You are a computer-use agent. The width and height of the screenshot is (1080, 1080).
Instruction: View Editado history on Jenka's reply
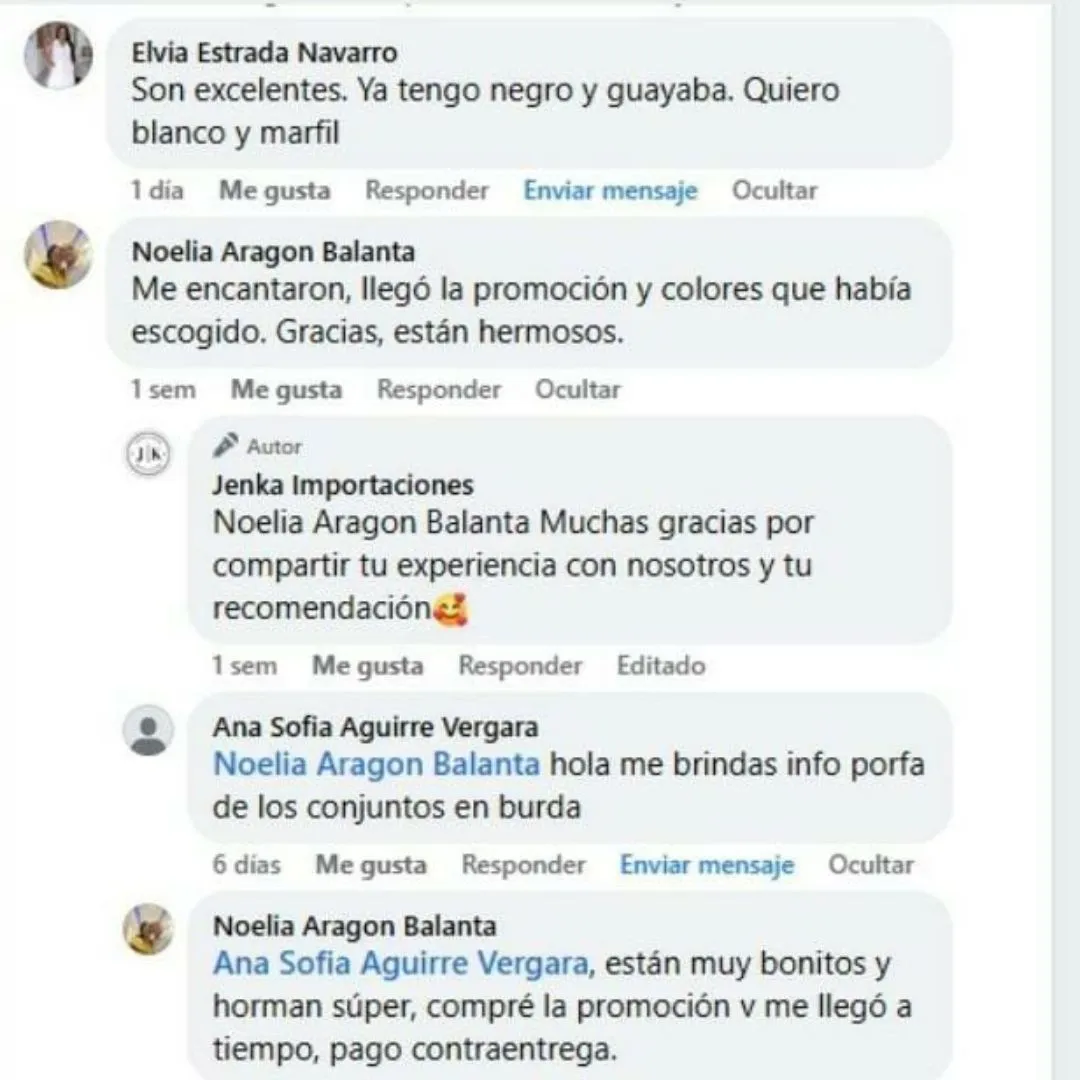point(661,665)
